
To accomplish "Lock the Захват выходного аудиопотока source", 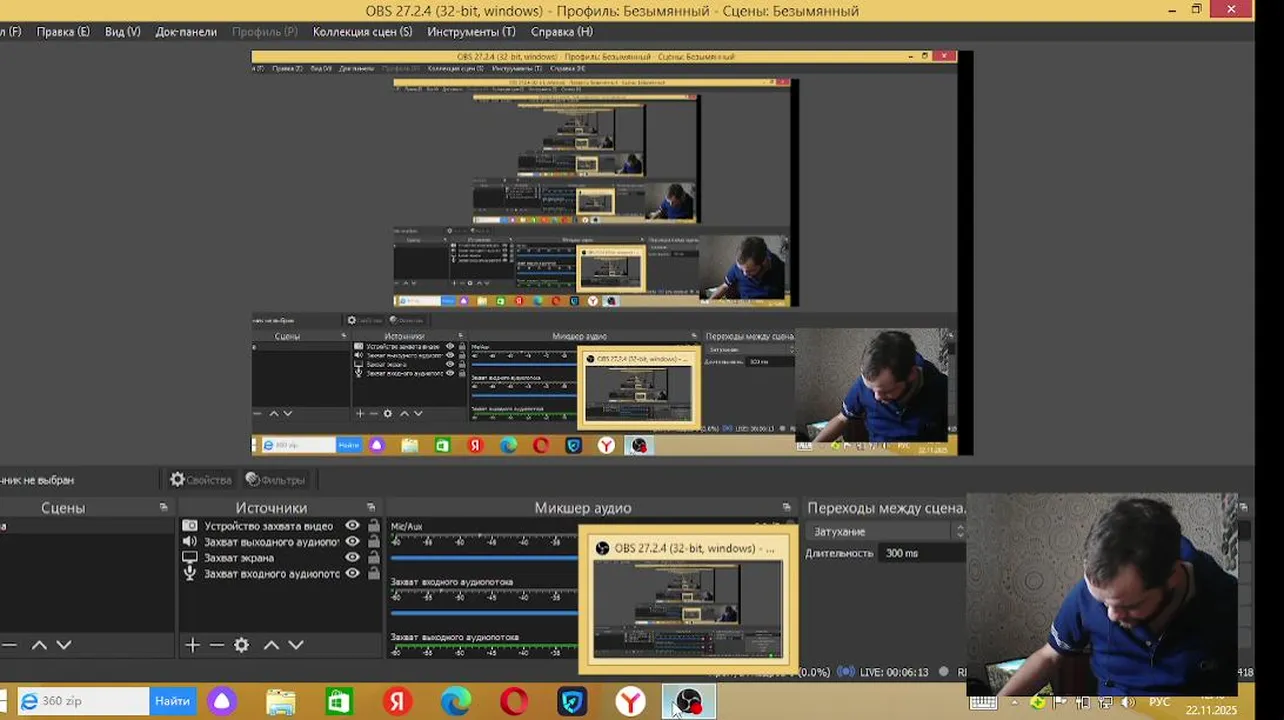I will 373,542.
